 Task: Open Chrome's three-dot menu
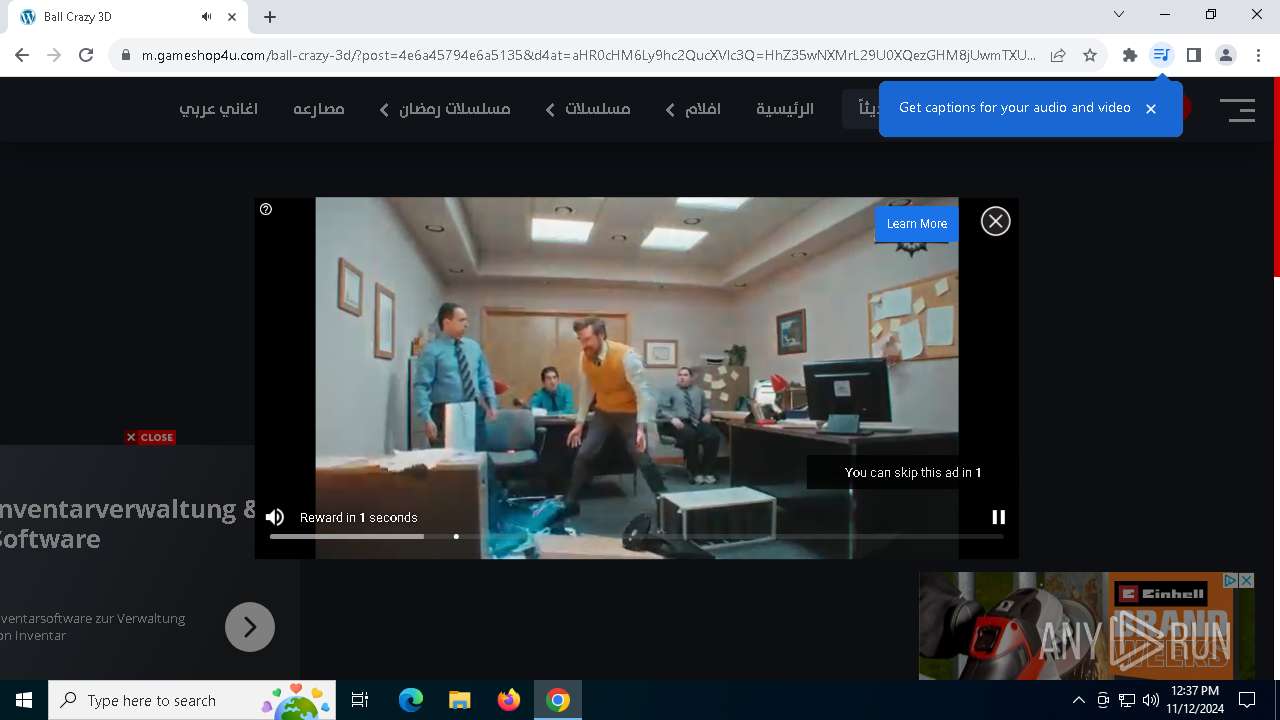point(1258,55)
